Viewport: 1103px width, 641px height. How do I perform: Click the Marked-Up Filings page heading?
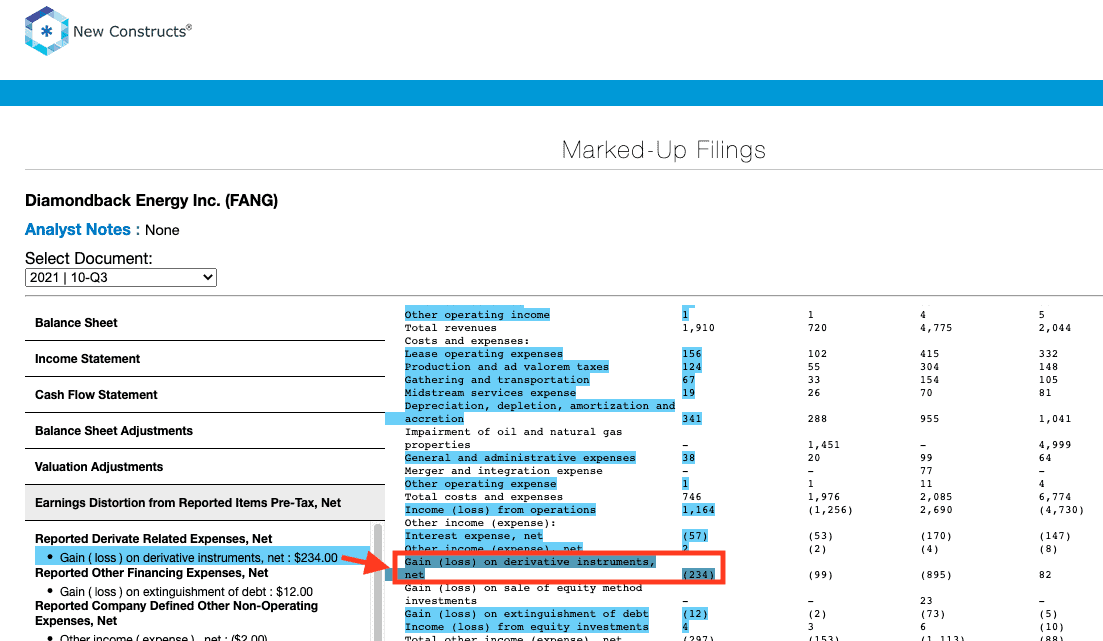point(663,150)
